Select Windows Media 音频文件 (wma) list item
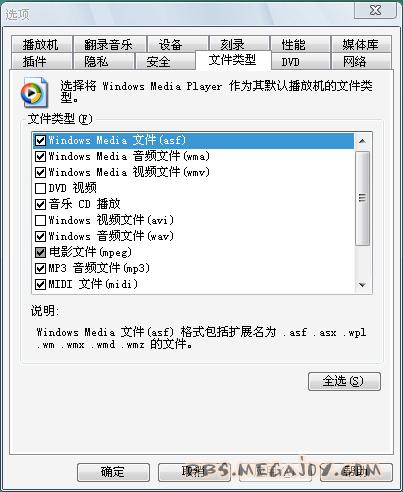The width and height of the screenshot is (403, 492). (x=193, y=156)
